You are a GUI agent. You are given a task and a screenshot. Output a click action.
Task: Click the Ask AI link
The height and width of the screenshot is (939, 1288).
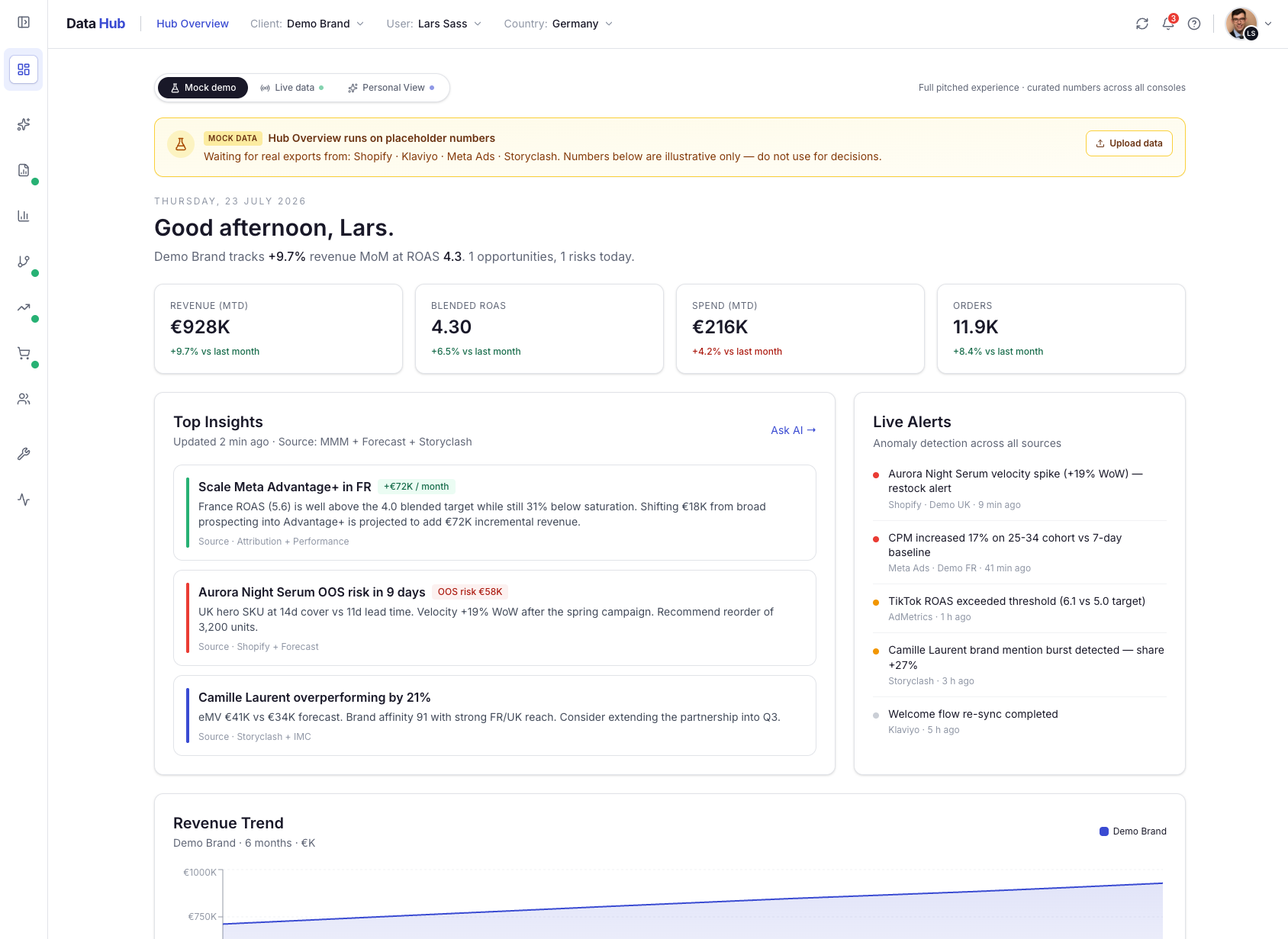[x=793, y=430]
